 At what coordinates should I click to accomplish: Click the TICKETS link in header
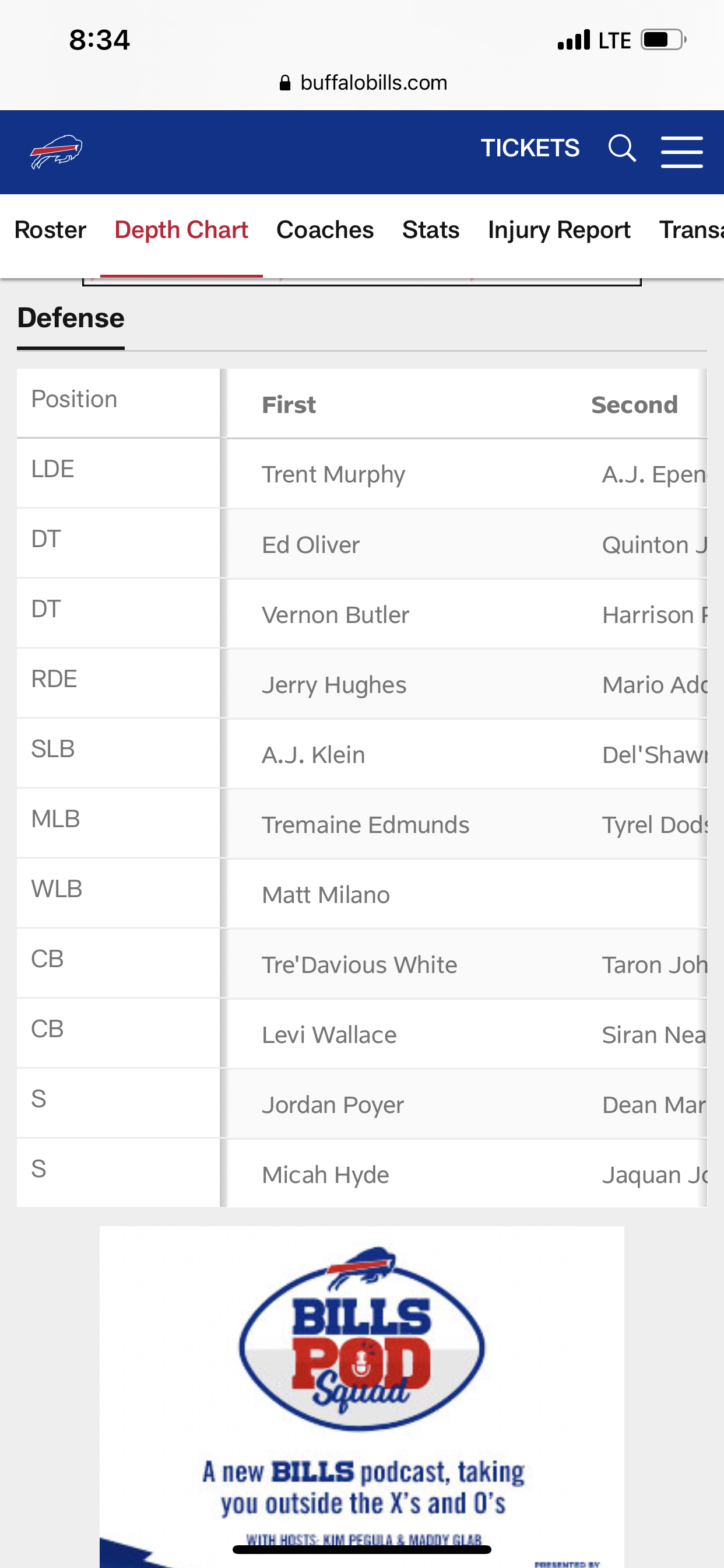click(530, 149)
